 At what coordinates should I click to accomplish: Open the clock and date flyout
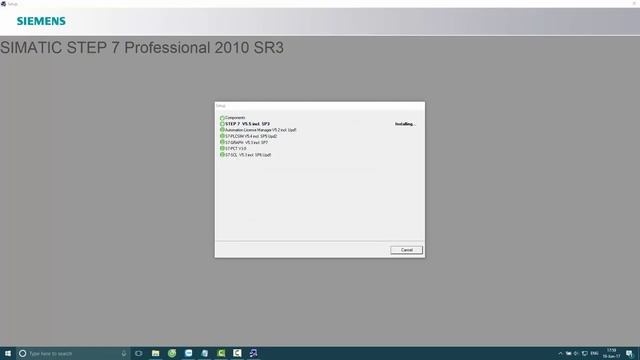pos(611,353)
